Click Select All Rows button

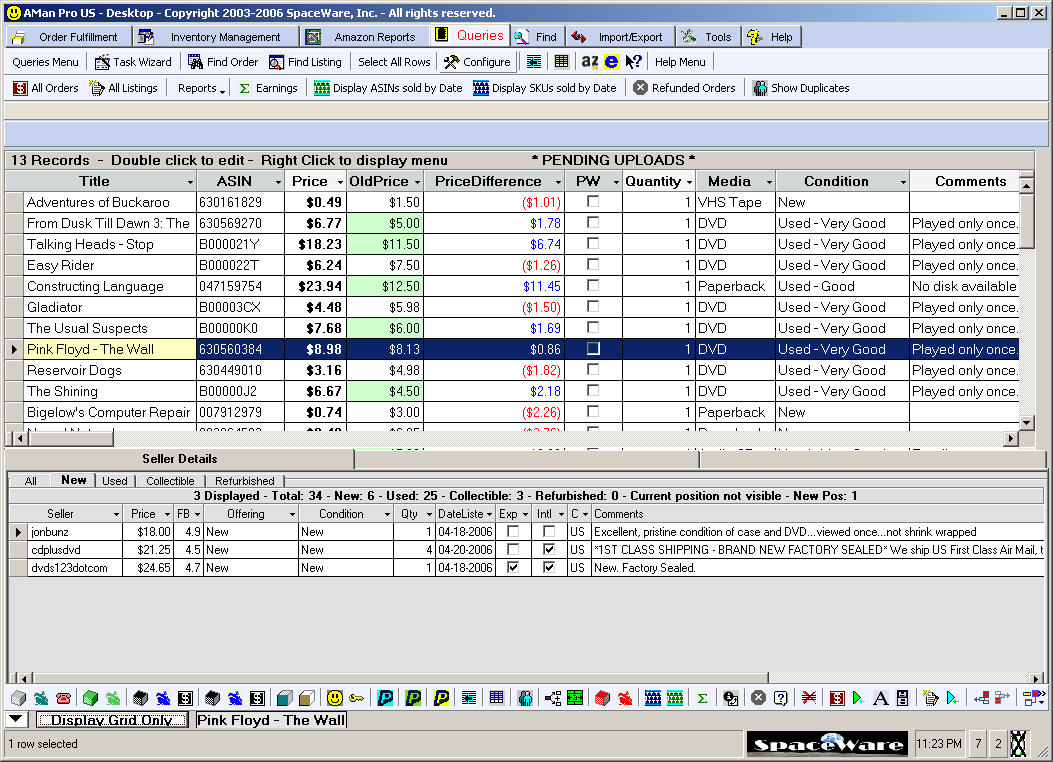pyautogui.click(x=394, y=62)
